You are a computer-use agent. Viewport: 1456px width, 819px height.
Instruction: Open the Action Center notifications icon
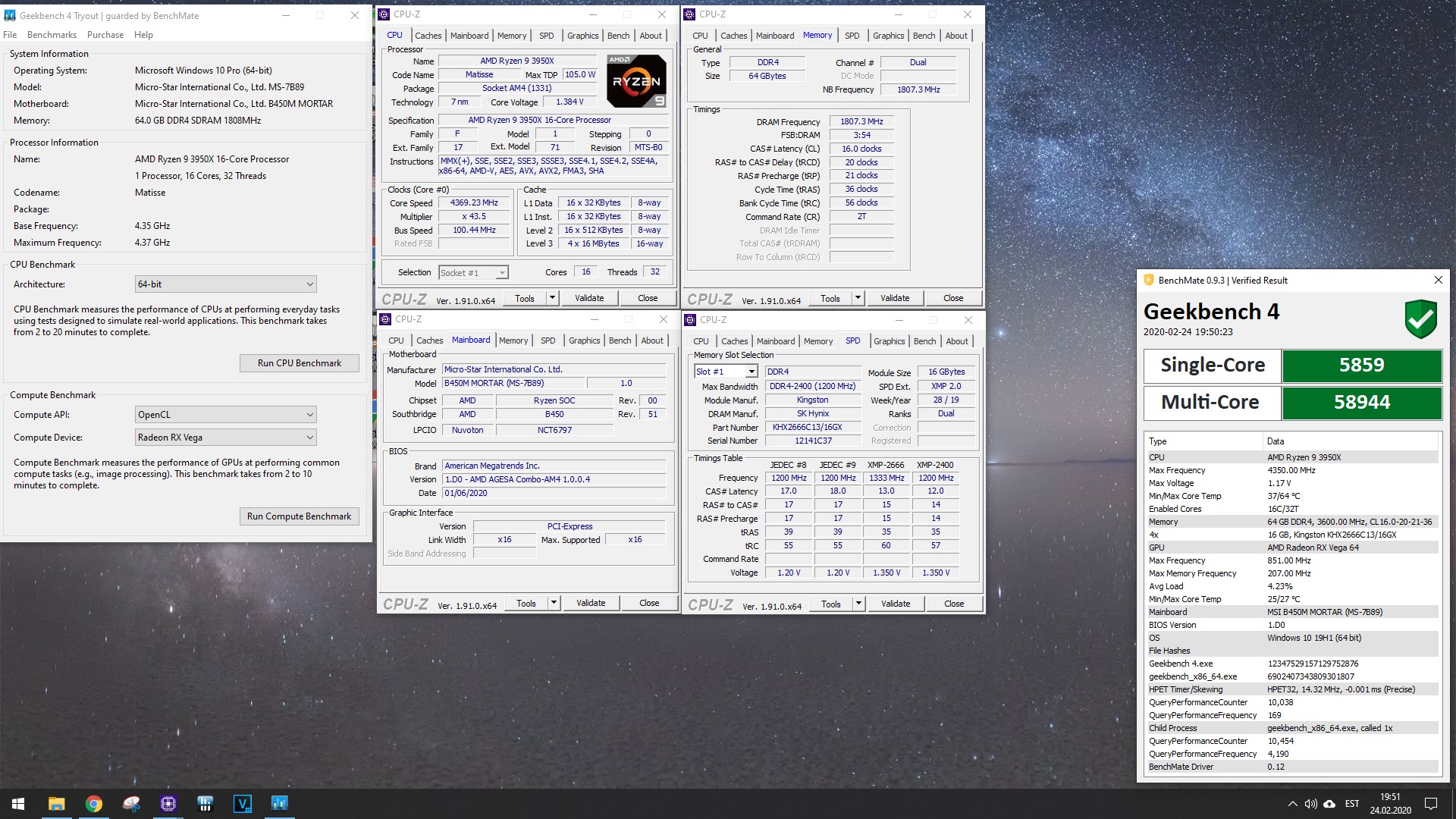pyautogui.click(x=1431, y=804)
